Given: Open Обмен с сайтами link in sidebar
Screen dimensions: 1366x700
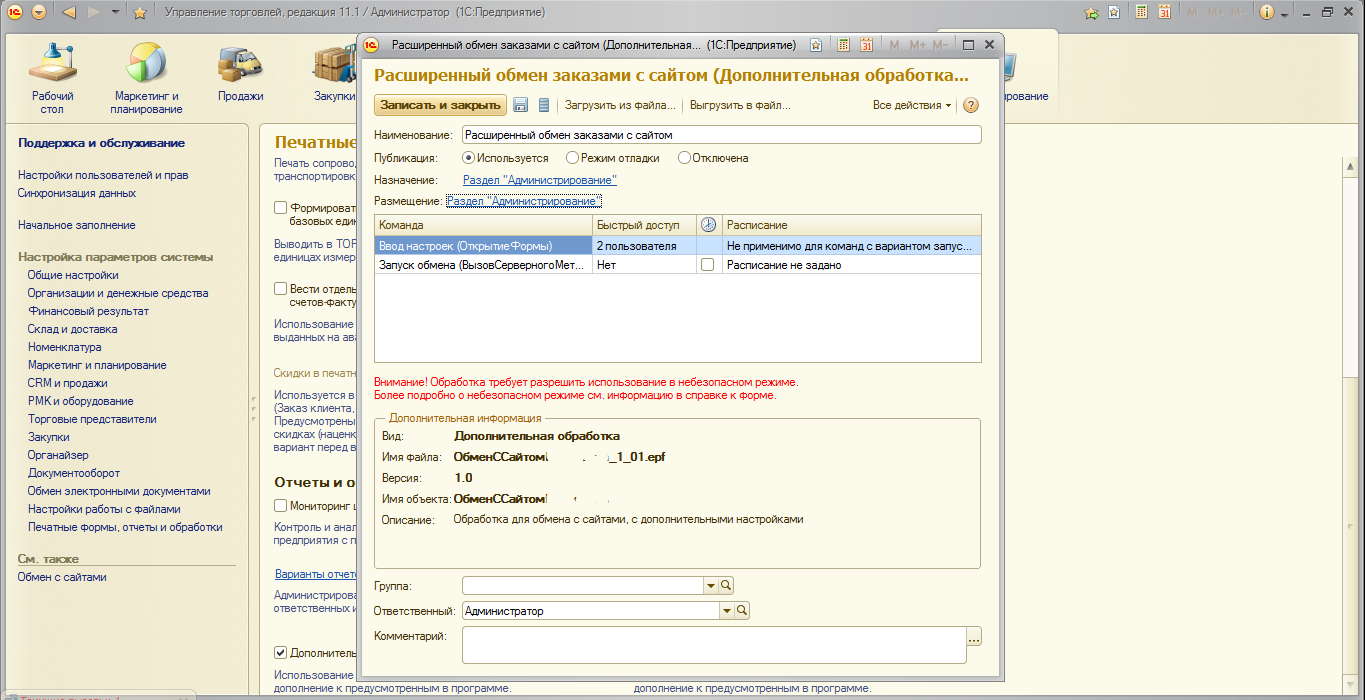Looking at the screenshot, I should point(62,577).
